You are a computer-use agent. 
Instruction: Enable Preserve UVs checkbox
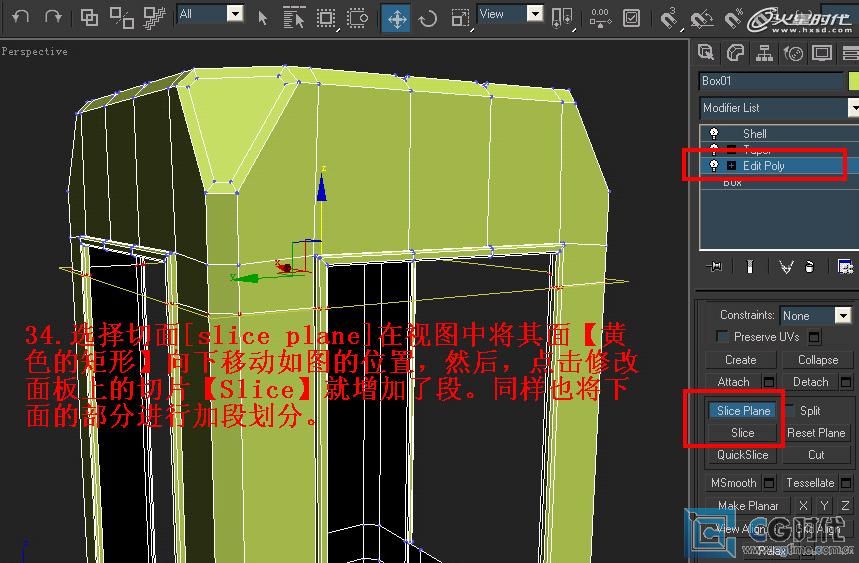pos(722,336)
